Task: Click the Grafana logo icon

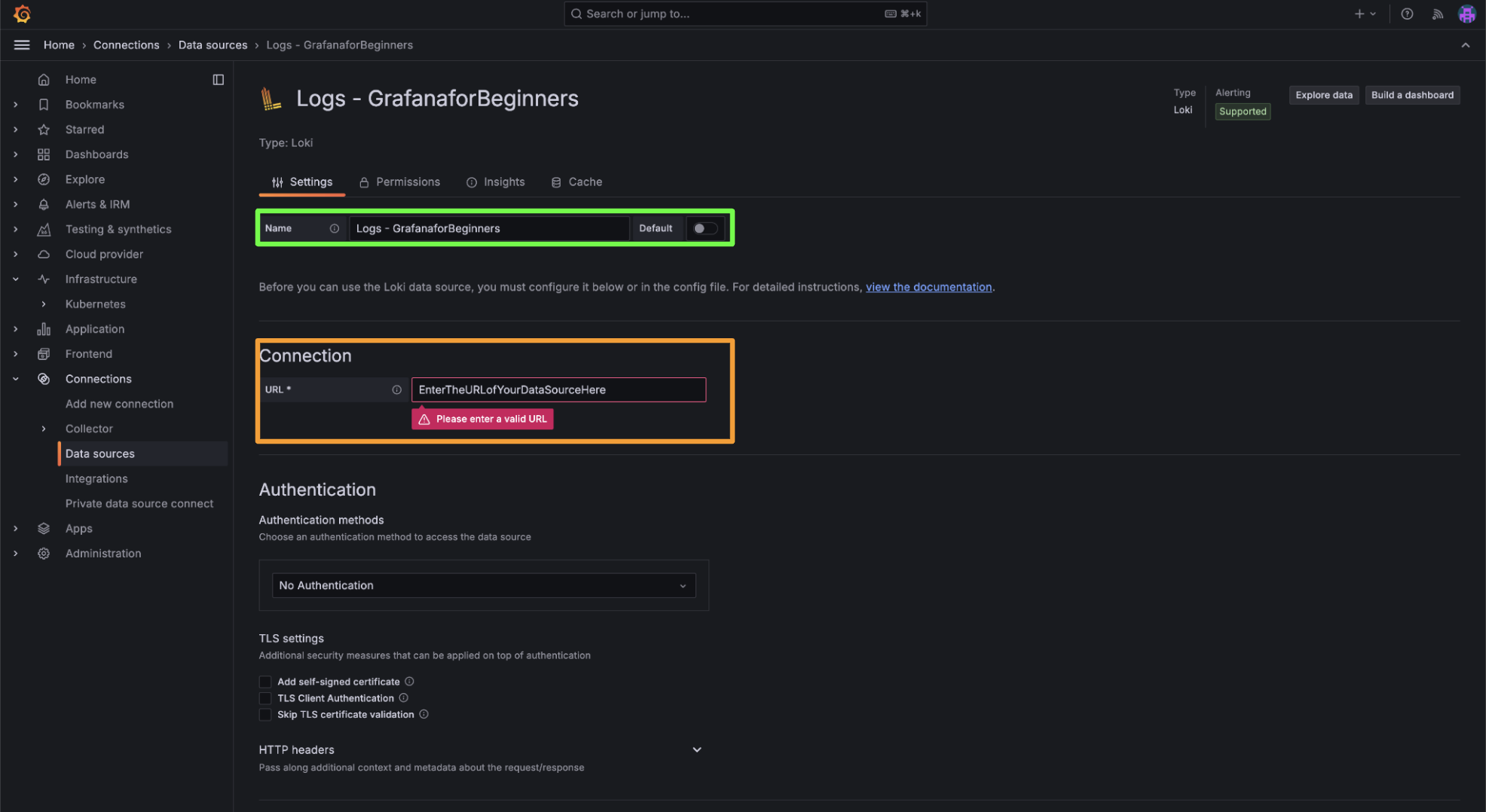Action: pyautogui.click(x=22, y=14)
